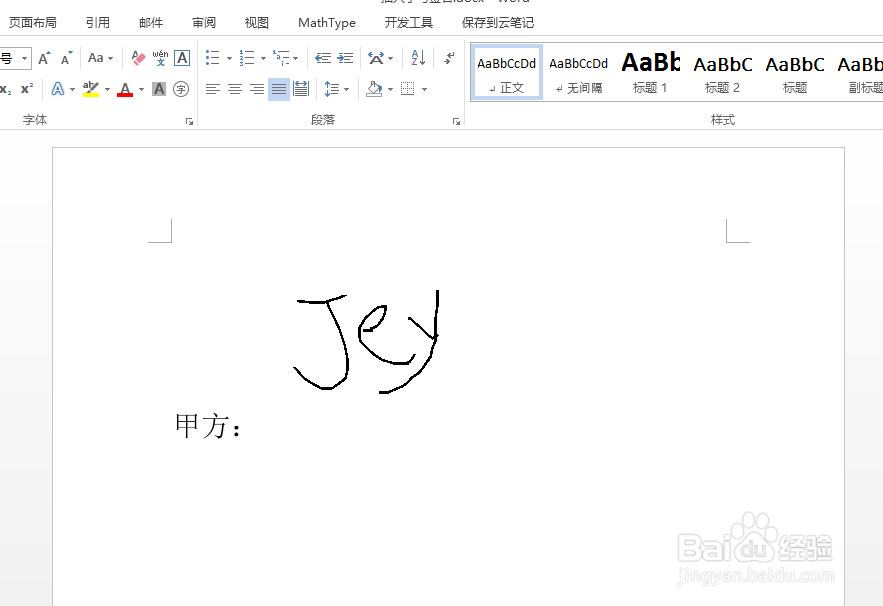The width and height of the screenshot is (883, 606).
Task: Open the Change Case (Aa) dropdown
Action: [96, 57]
